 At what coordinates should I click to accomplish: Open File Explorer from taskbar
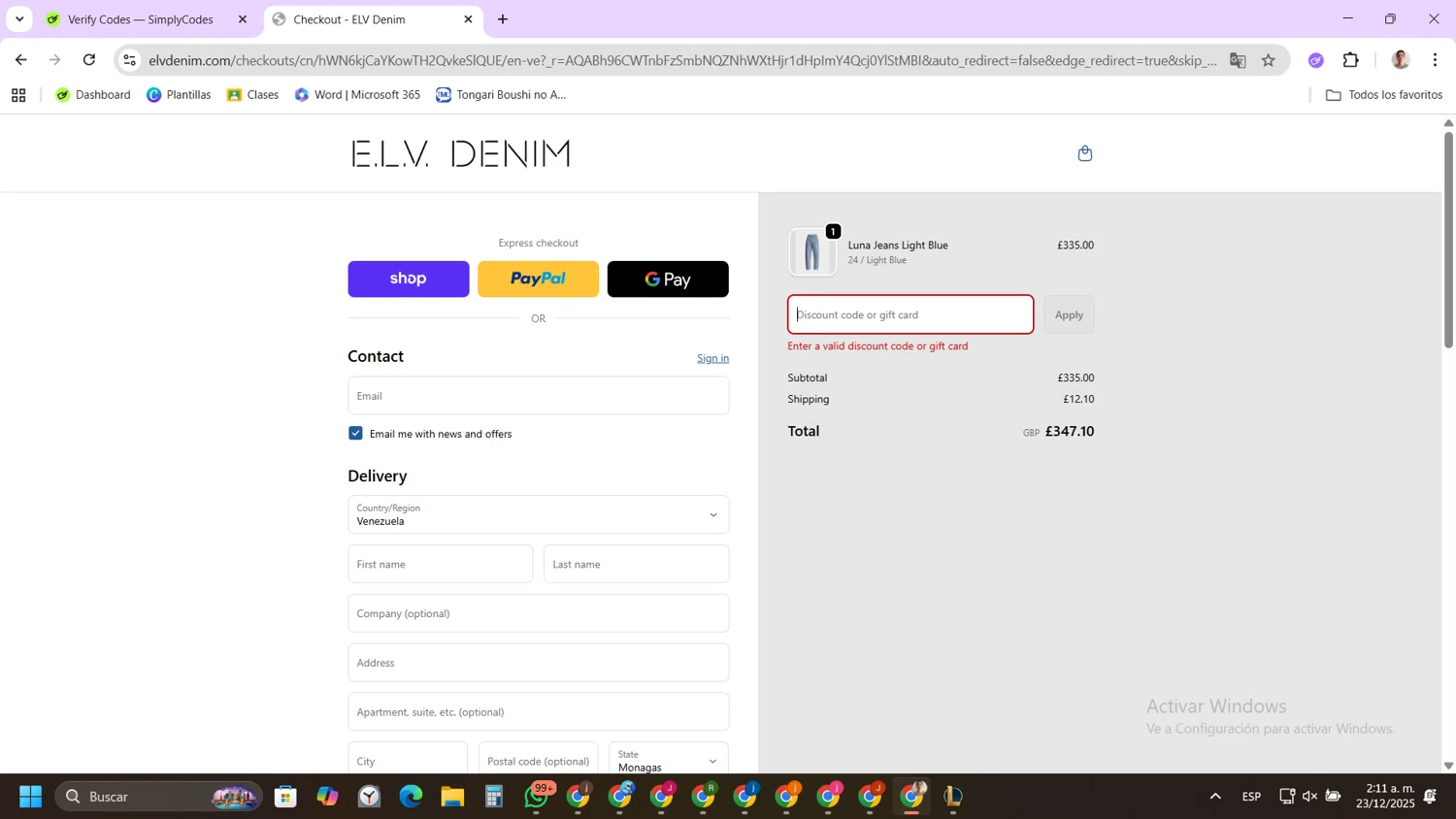[452, 797]
